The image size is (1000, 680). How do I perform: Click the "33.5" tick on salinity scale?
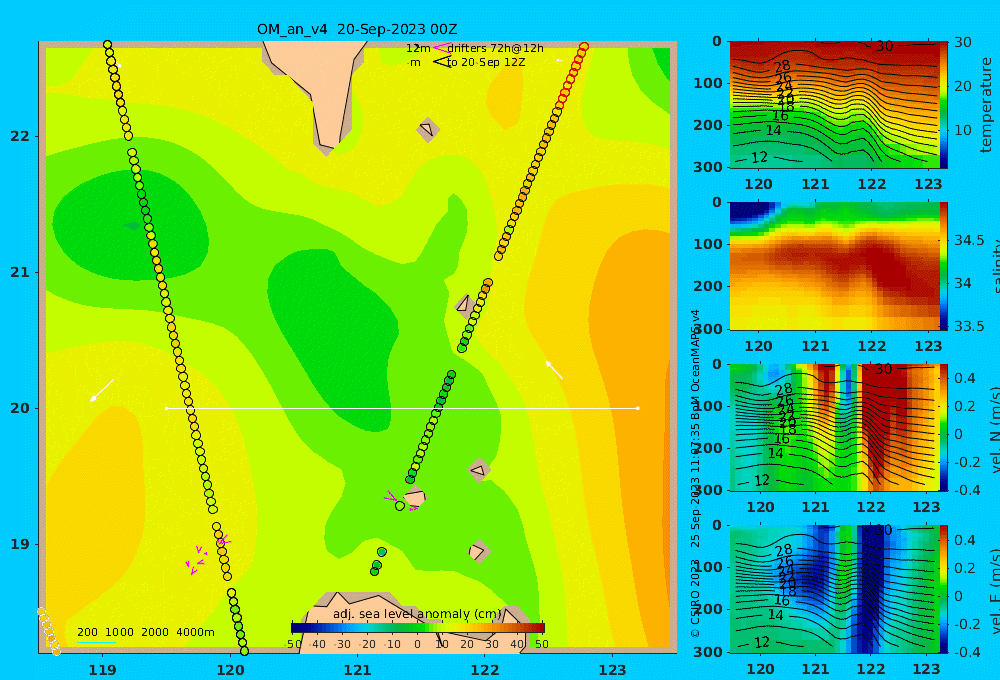click(x=969, y=326)
